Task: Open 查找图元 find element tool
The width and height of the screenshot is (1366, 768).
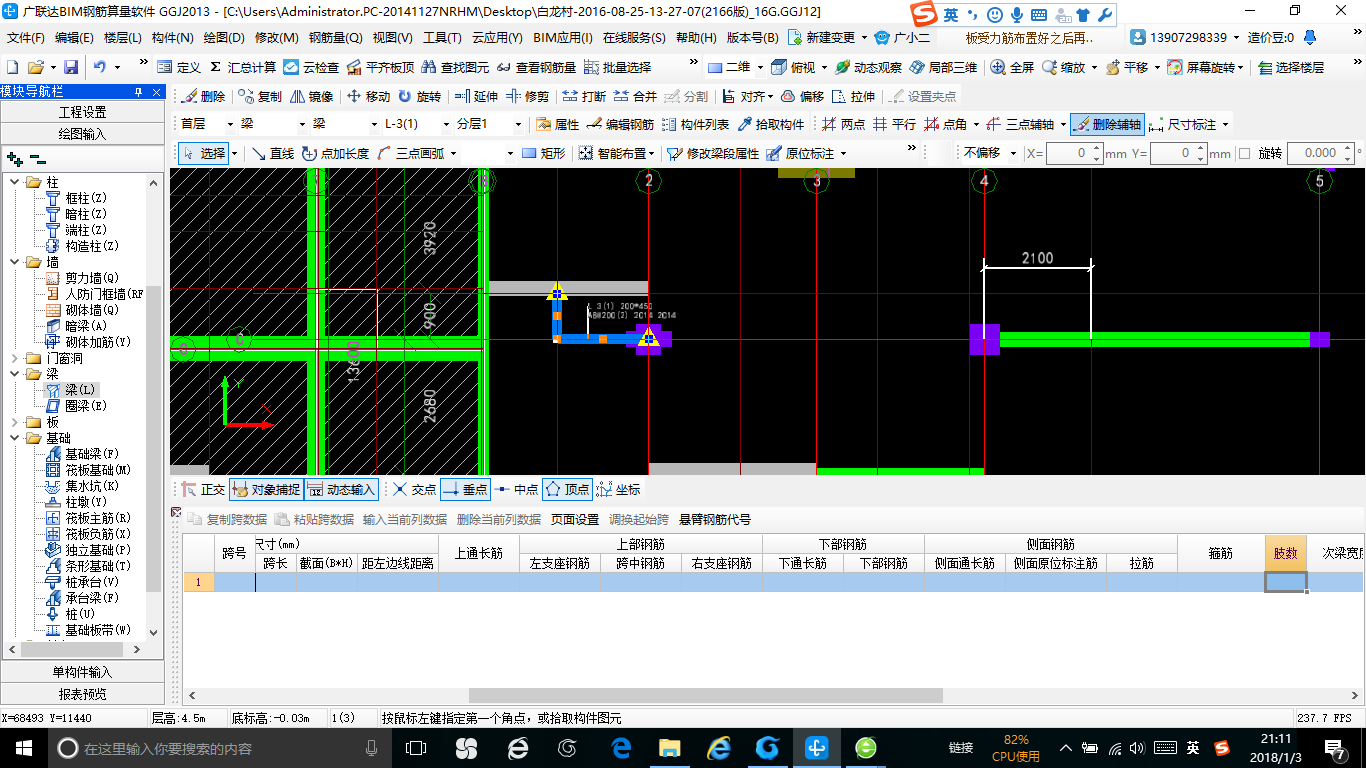Action: 455,67
